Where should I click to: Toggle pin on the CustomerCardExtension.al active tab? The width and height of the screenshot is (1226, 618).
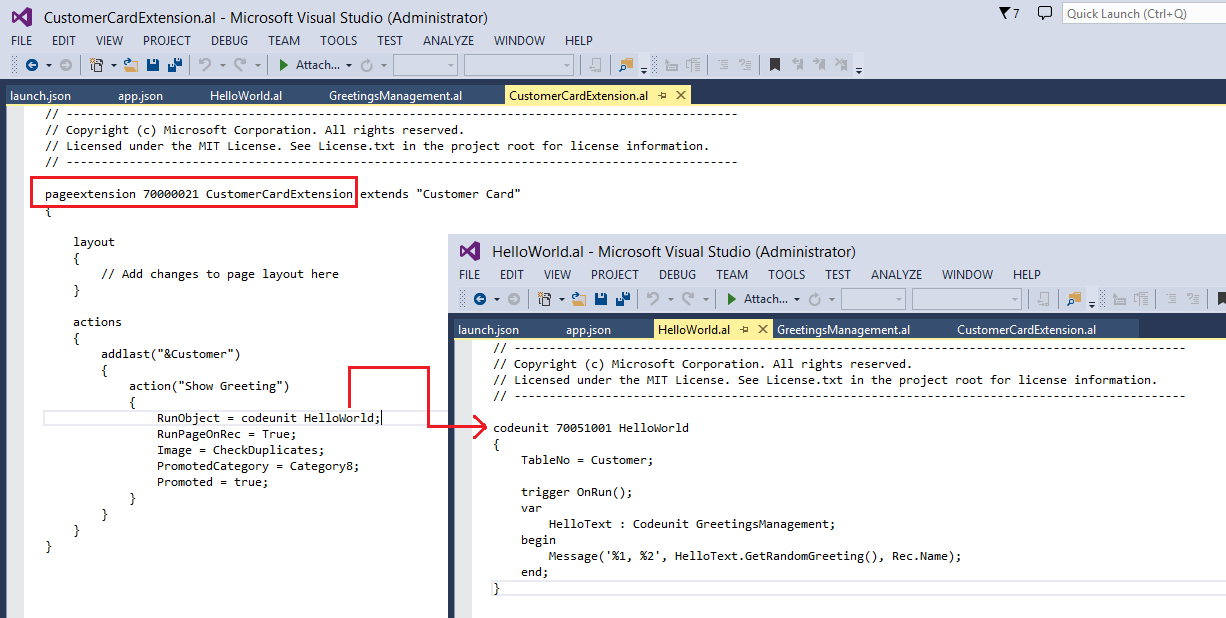coord(662,96)
